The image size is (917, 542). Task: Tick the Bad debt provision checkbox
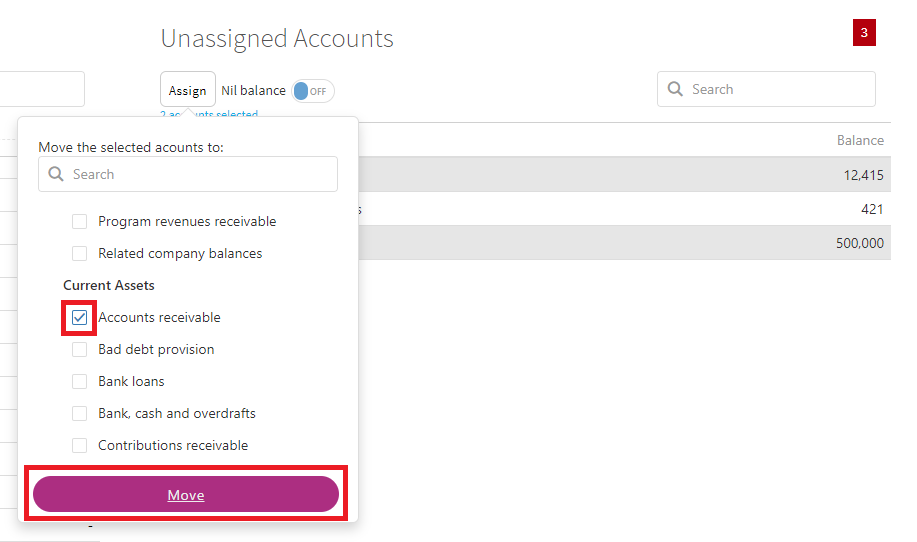[80, 350]
